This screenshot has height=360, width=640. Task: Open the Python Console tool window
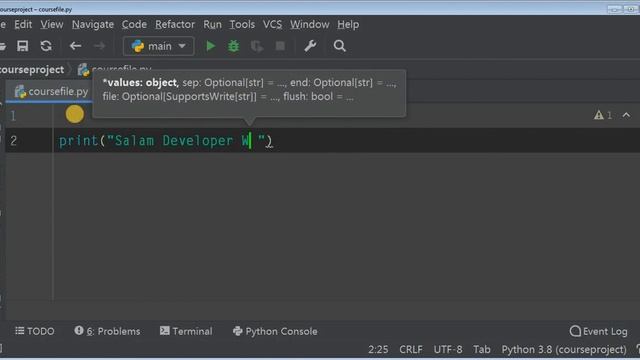(x=275, y=331)
